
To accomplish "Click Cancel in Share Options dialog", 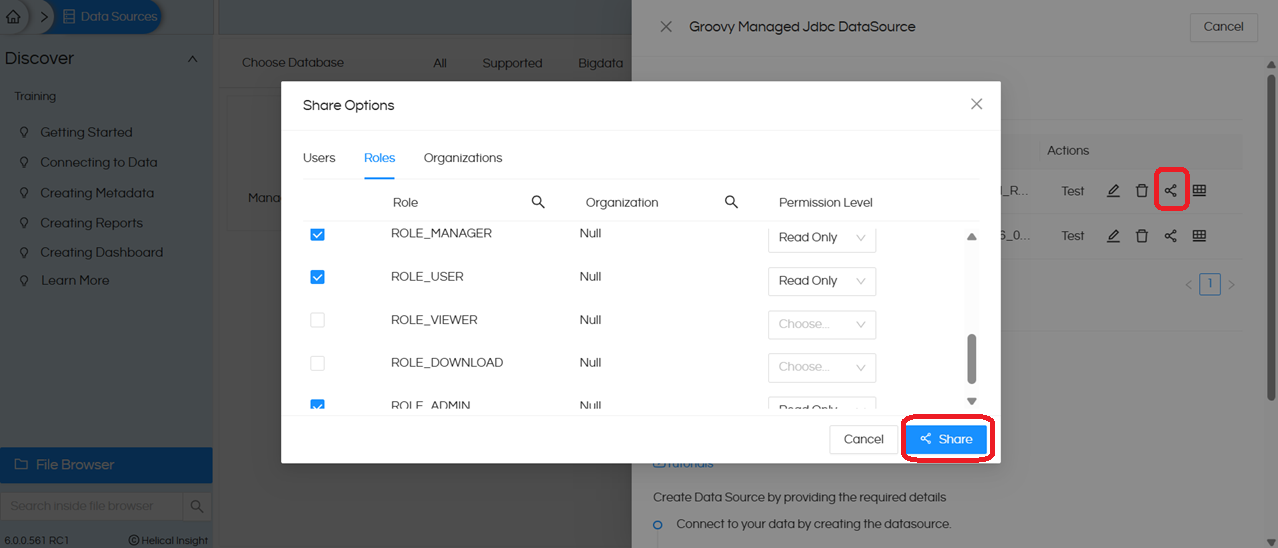I will pos(863,439).
